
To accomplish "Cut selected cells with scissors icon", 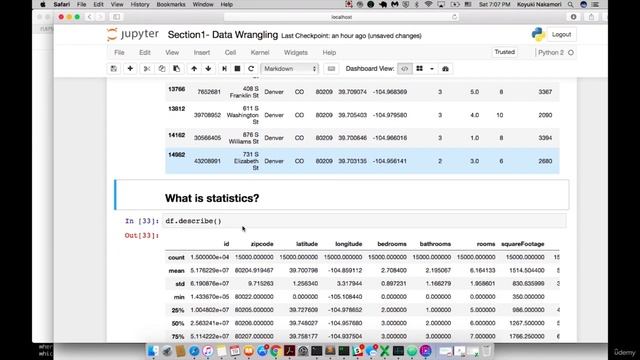I will pyautogui.click(x=147, y=69).
